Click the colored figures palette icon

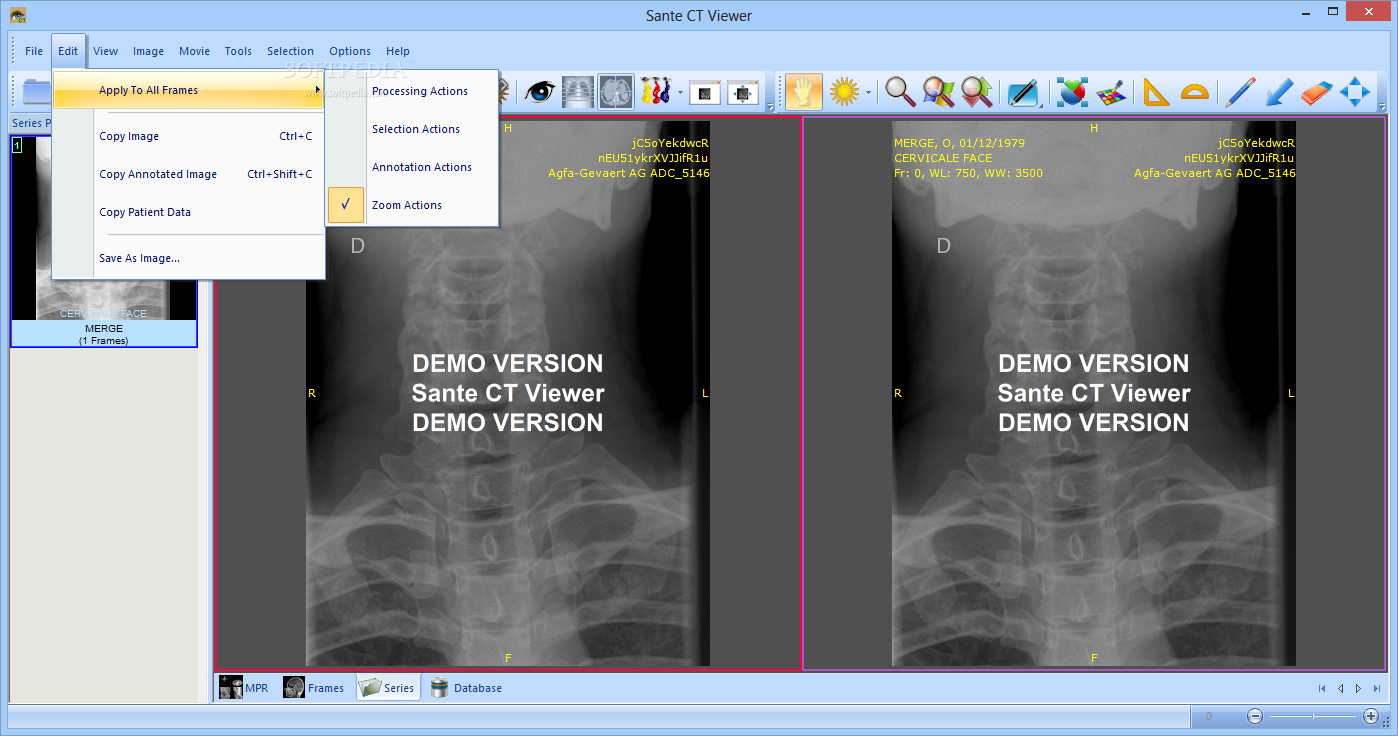[655, 92]
